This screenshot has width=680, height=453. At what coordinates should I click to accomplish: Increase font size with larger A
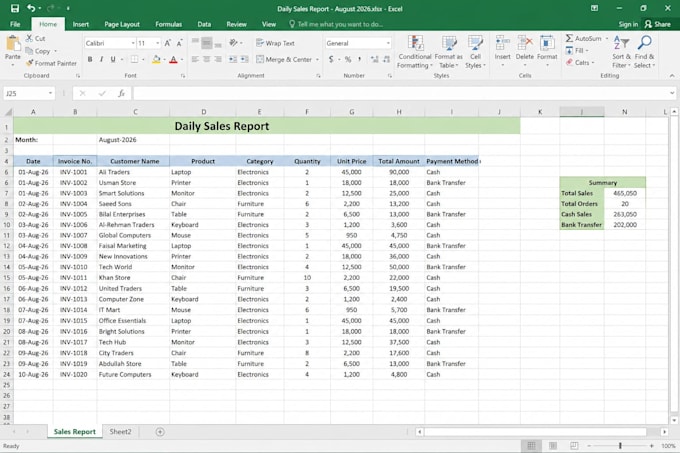point(167,43)
